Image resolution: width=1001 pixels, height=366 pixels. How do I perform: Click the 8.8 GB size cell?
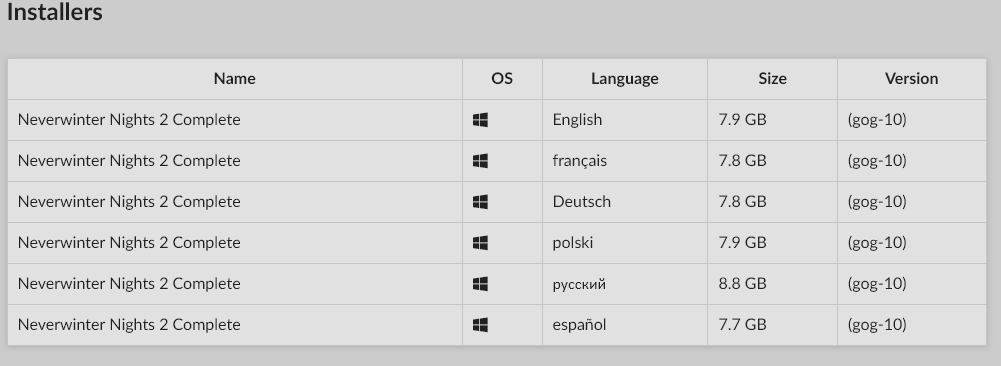click(x=742, y=283)
